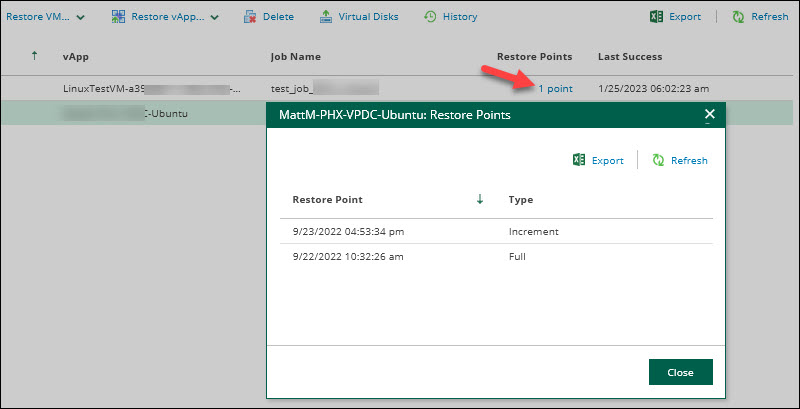
Task: Click main toolbar Refresh arrows icon
Action: coord(738,17)
